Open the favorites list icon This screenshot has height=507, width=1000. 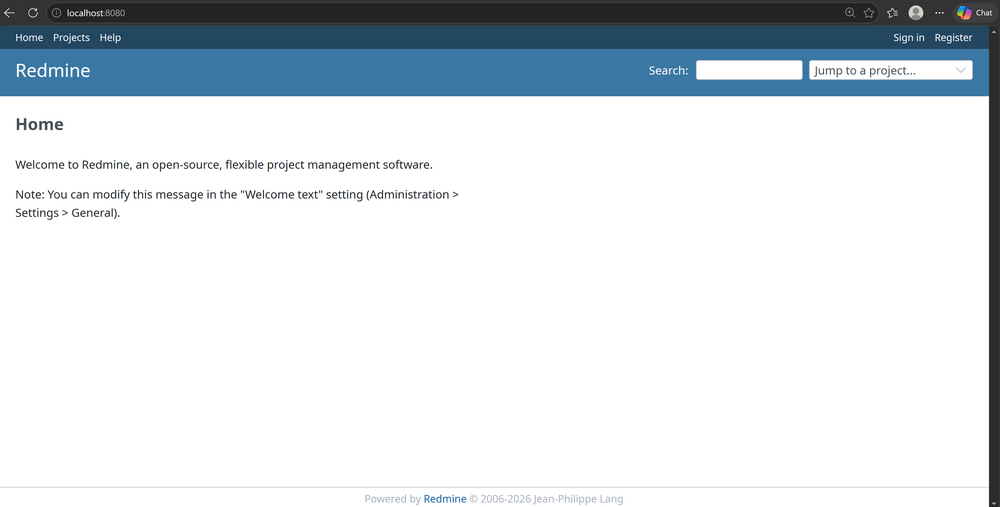(x=892, y=13)
